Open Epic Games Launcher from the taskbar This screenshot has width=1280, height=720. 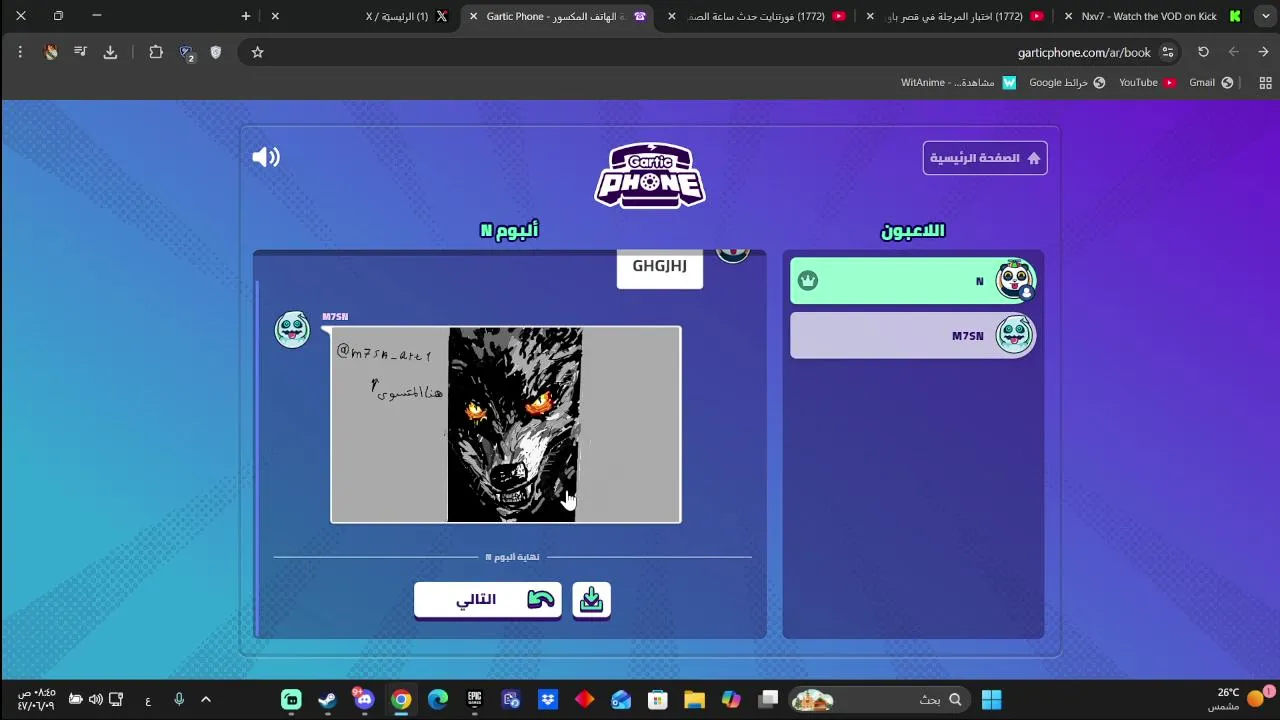pyautogui.click(x=474, y=699)
